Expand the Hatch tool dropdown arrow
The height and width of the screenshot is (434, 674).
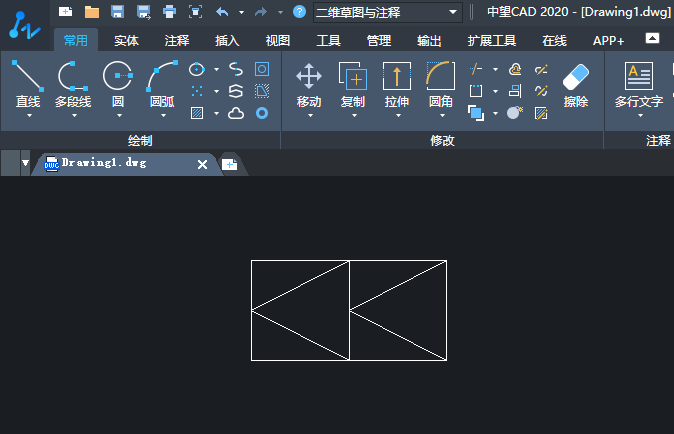217,113
